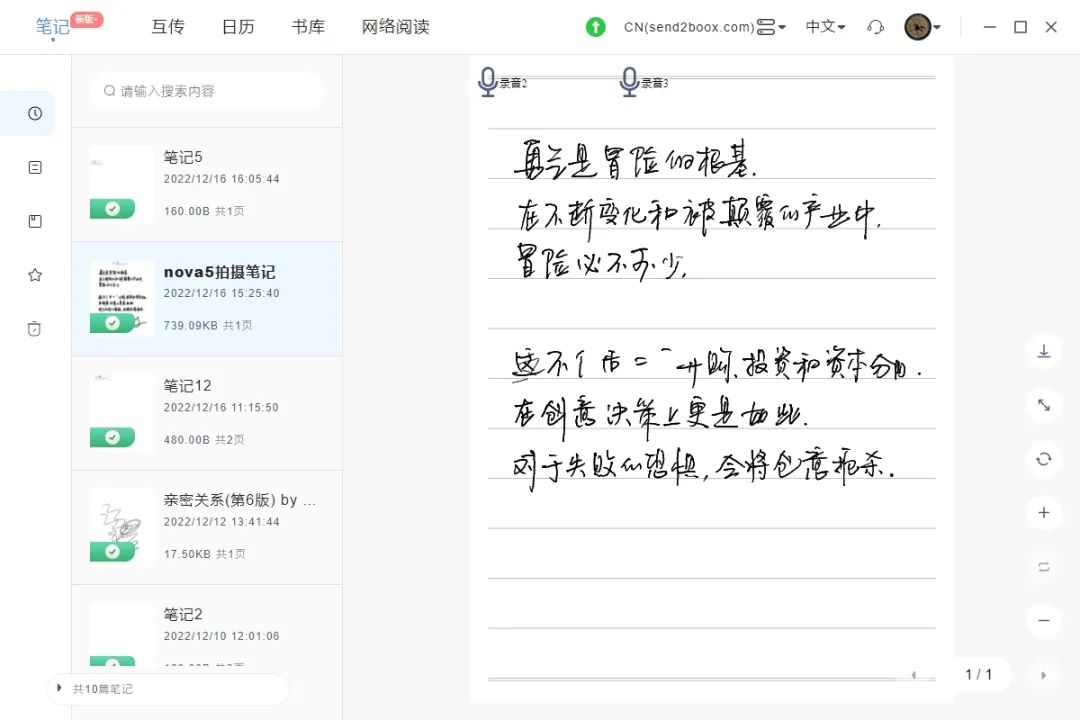Open the server selection dropdown

770,27
